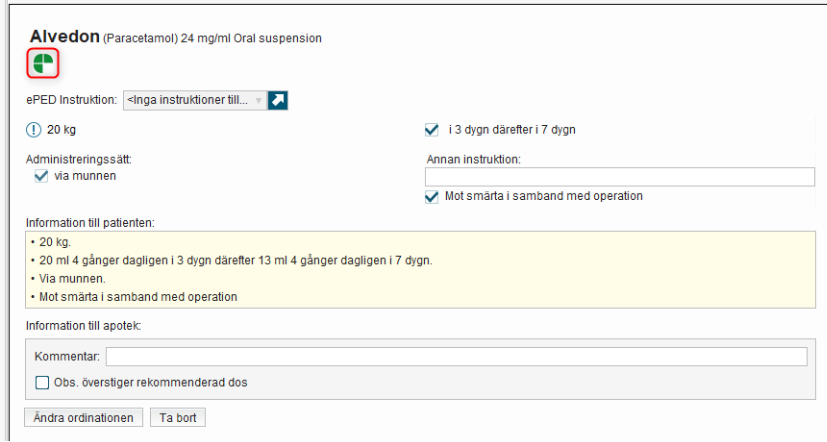This screenshot has height=442, width=827.
Task: Click the arrow icon beside ePED dropdown
Action: (279, 100)
